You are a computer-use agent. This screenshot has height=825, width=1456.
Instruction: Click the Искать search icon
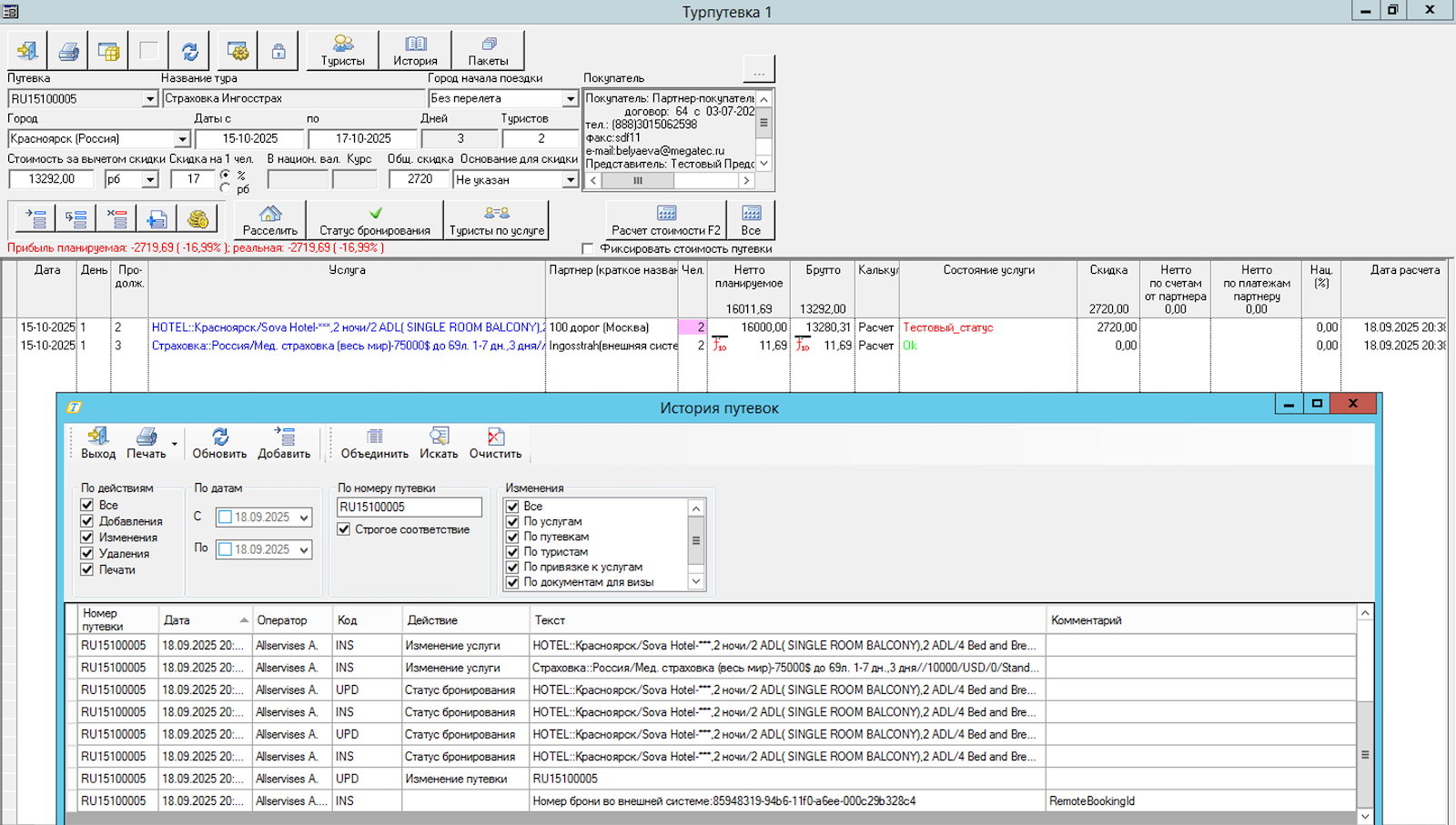point(439,443)
